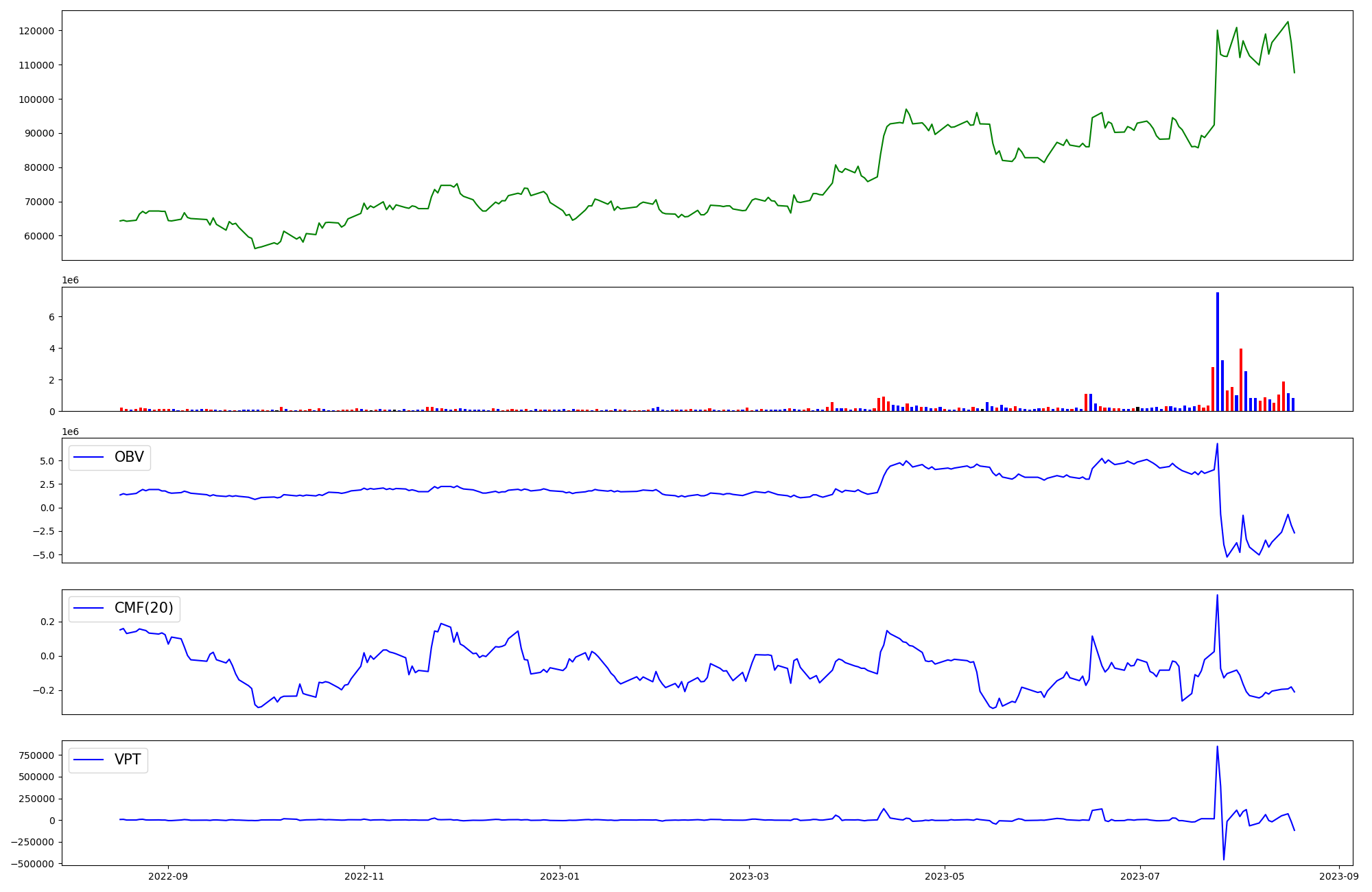Click the blue line sample in CMF(20) legend
The height and width of the screenshot is (892, 1372).
[88, 608]
